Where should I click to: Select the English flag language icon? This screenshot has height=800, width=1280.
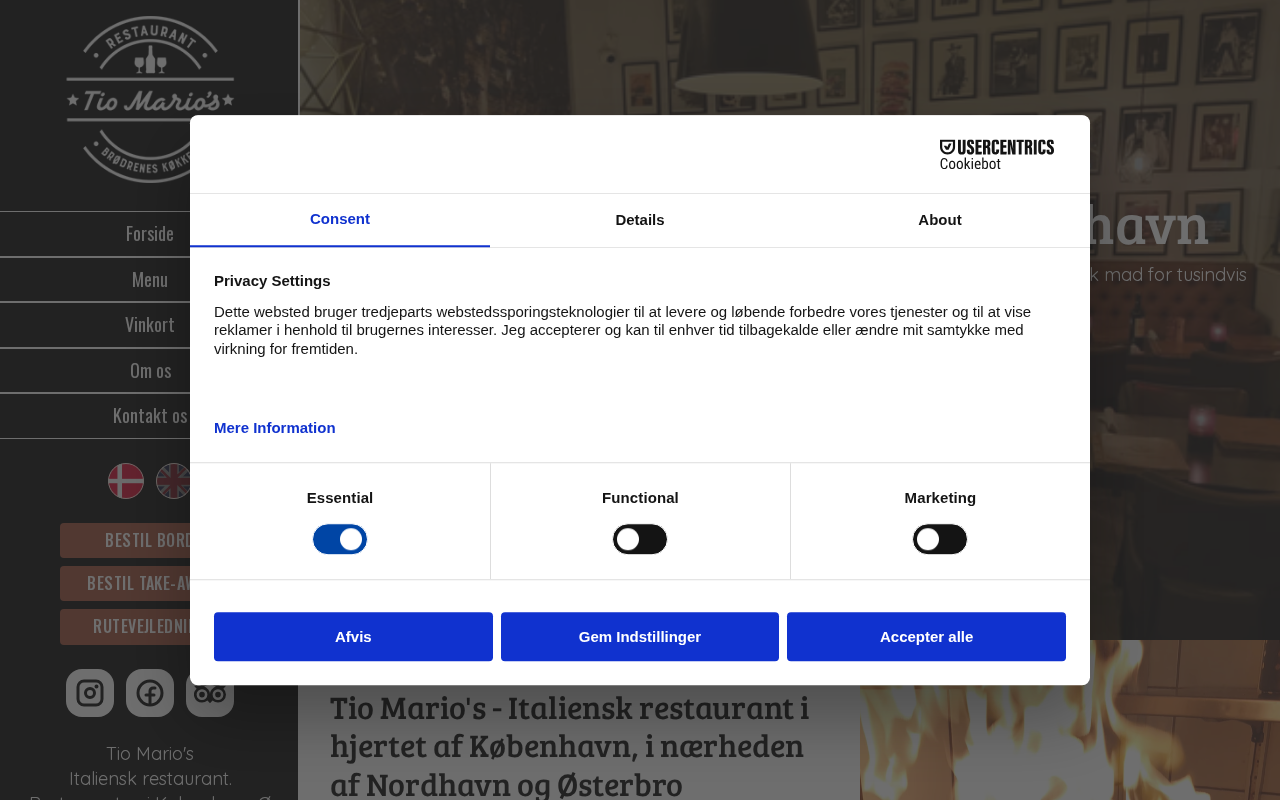click(x=173, y=481)
